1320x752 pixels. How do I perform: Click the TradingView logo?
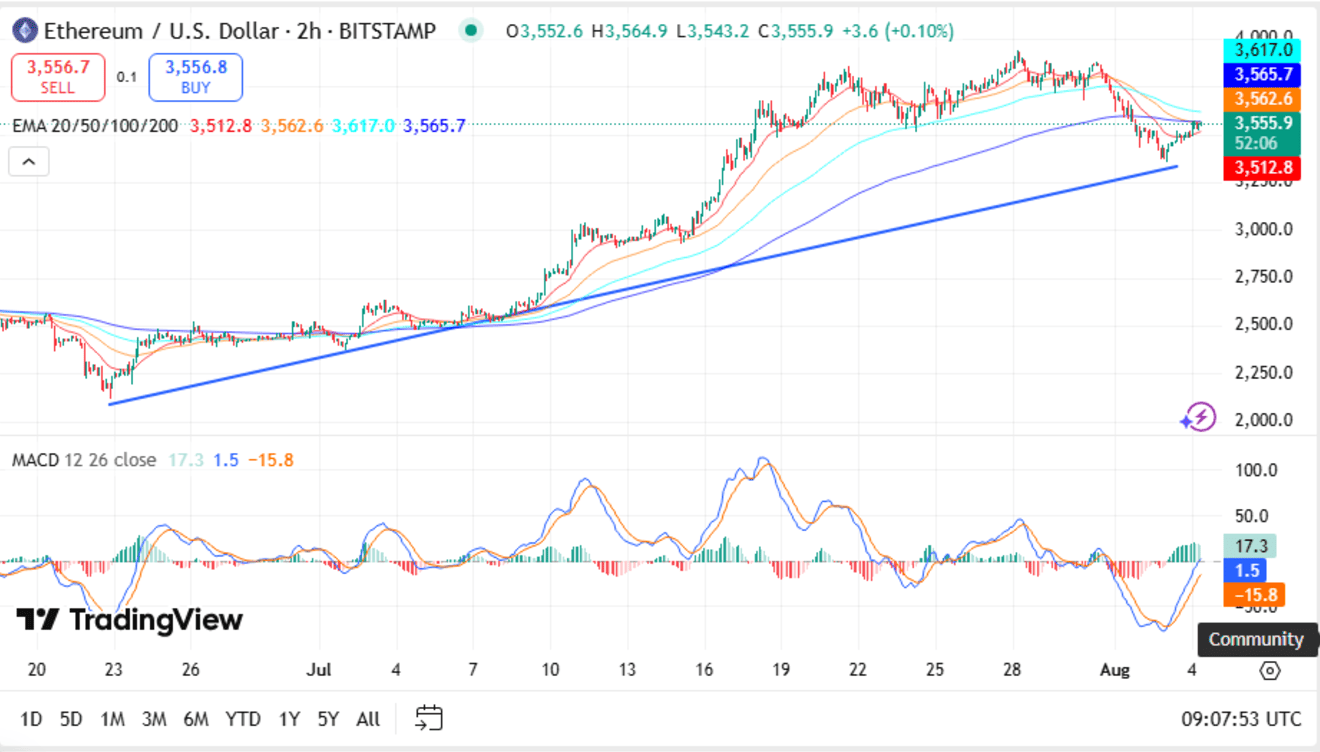point(129,620)
